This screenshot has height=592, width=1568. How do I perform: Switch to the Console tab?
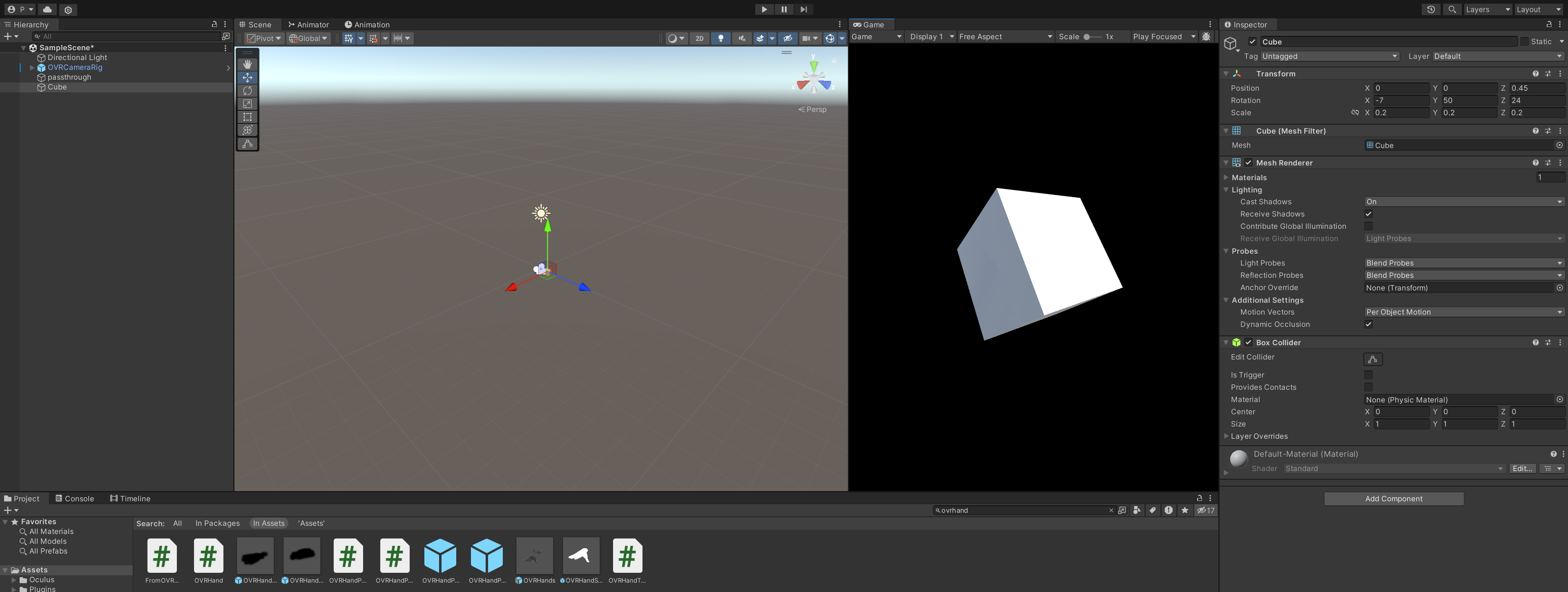pyautogui.click(x=75, y=498)
